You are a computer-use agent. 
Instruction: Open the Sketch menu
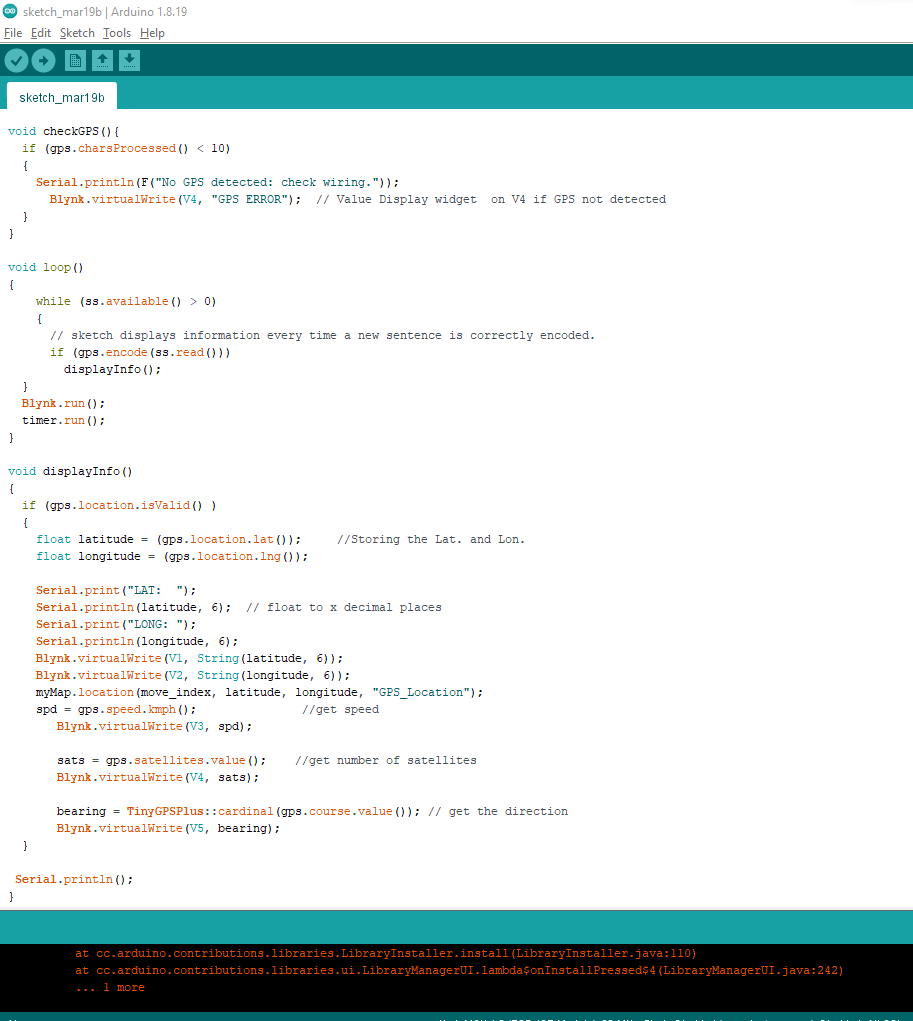coord(77,33)
